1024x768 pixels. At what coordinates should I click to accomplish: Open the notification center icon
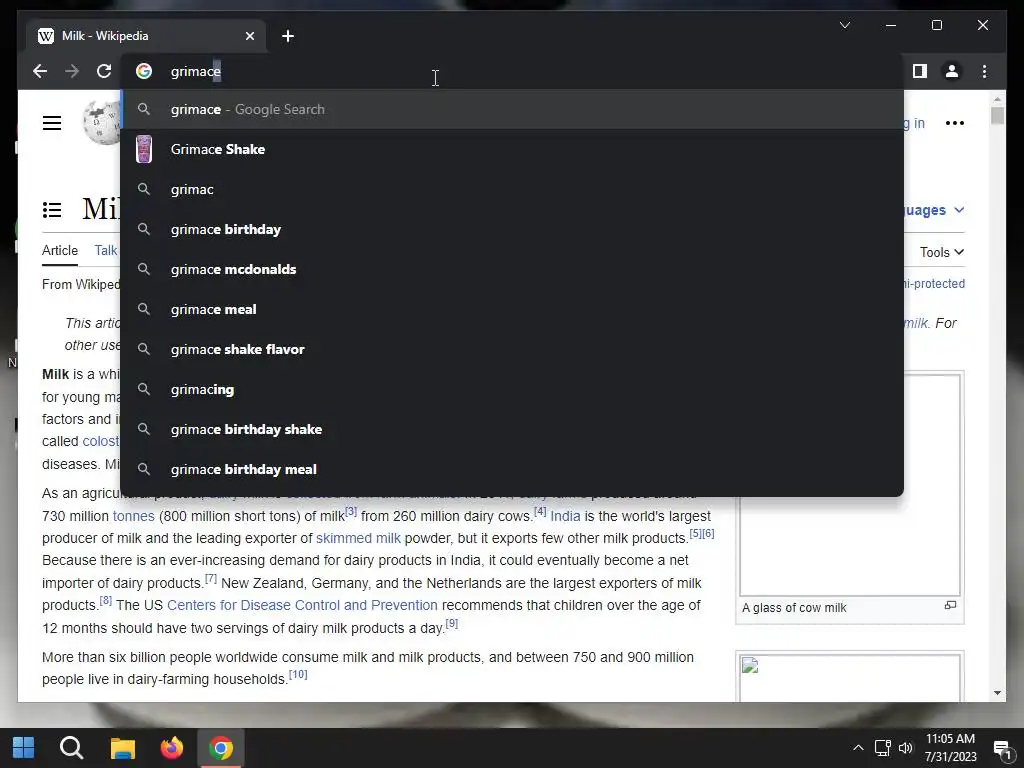pos(1002,748)
